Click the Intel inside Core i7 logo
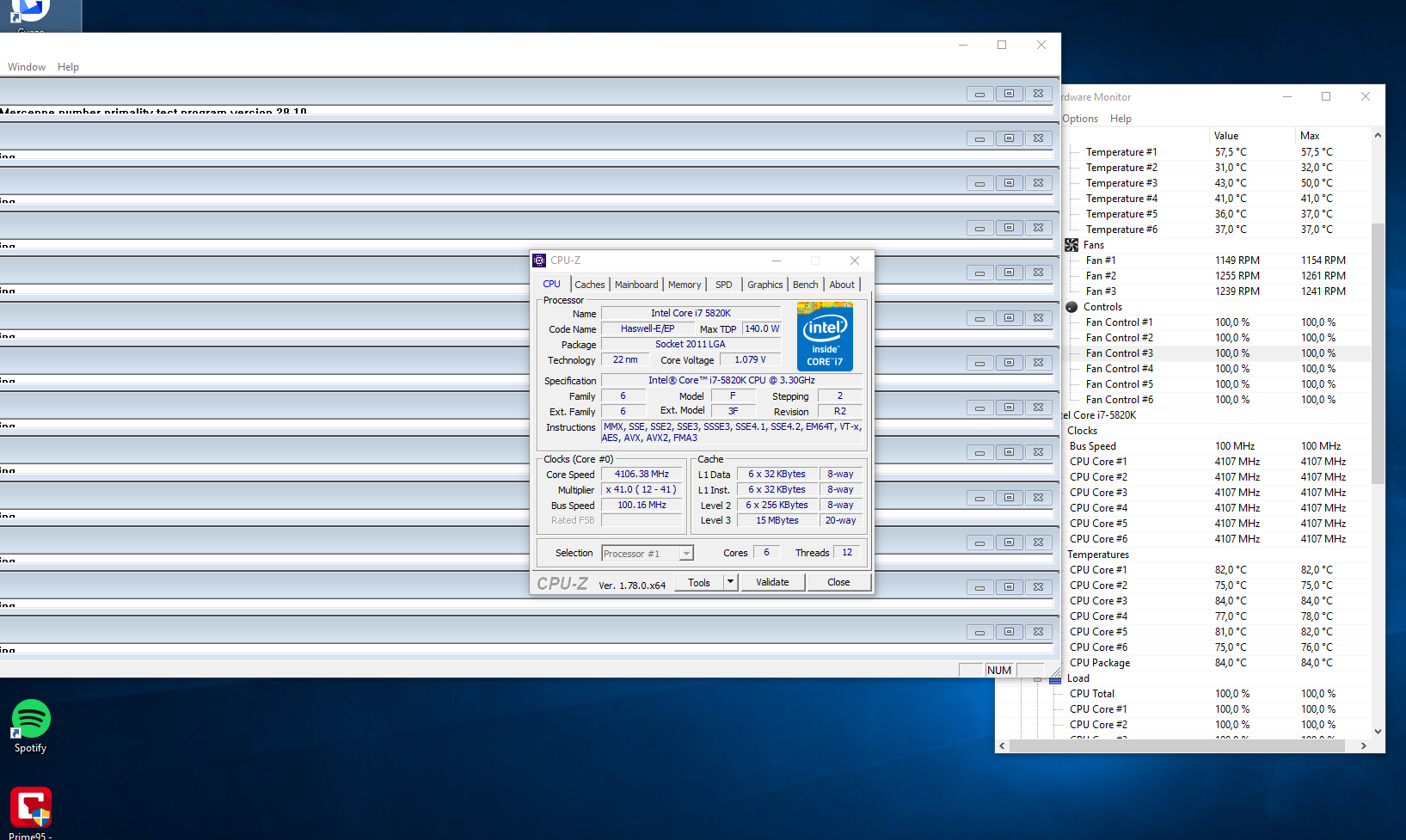 click(825, 336)
